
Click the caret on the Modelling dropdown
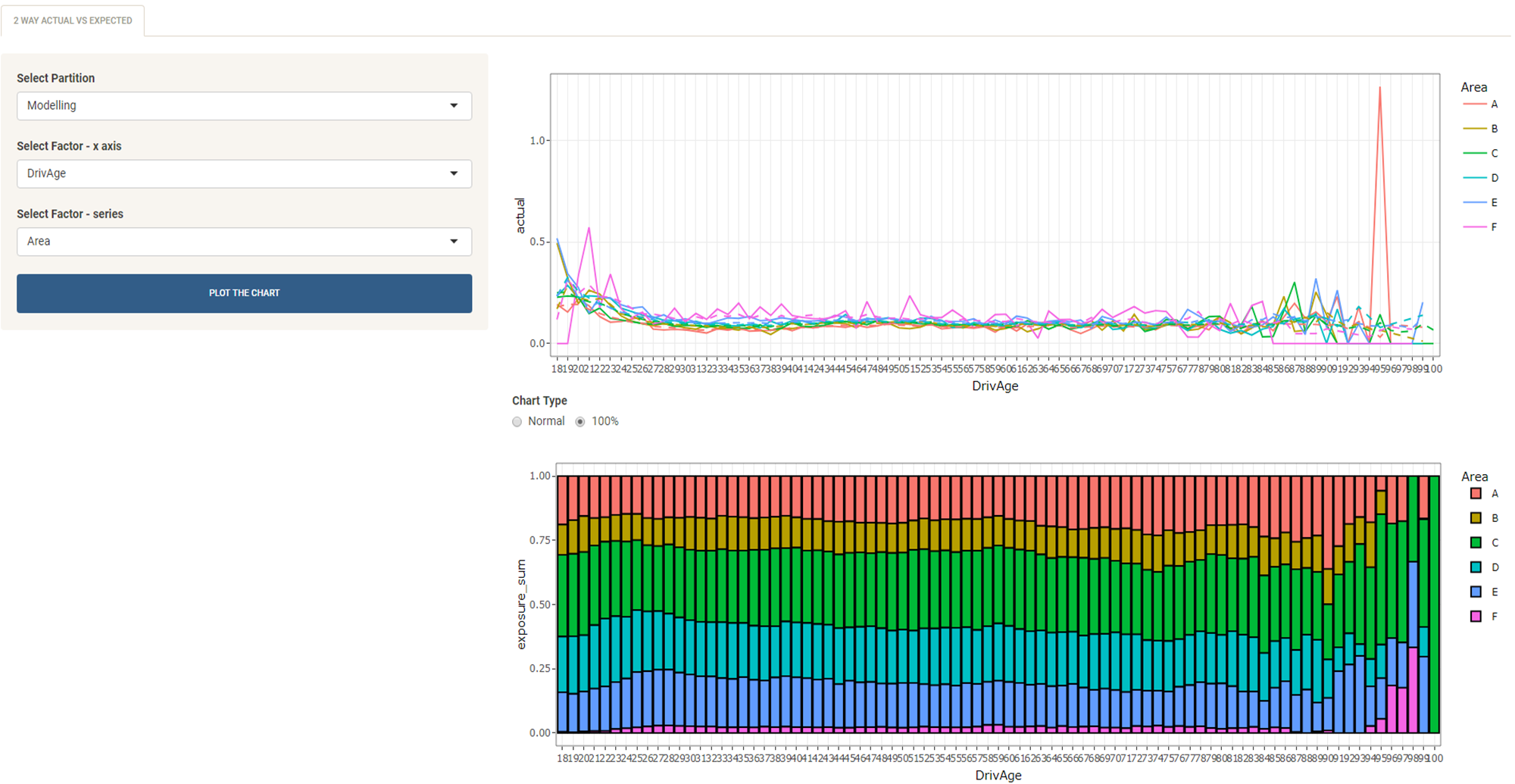pyautogui.click(x=455, y=106)
